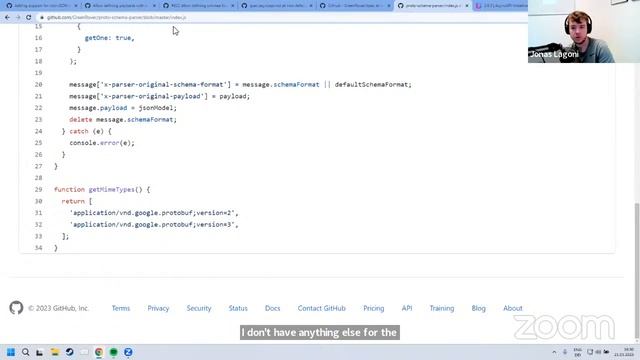Viewport: 640px width, 360px height.
Task: Open the Training footer link
Action: (x=442, y=308)
